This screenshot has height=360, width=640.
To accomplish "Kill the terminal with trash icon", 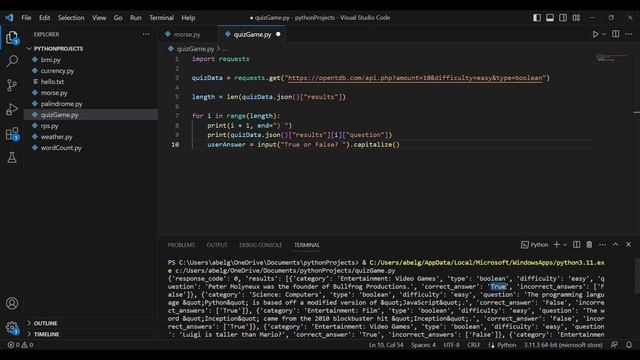I will tap(589, 244).
